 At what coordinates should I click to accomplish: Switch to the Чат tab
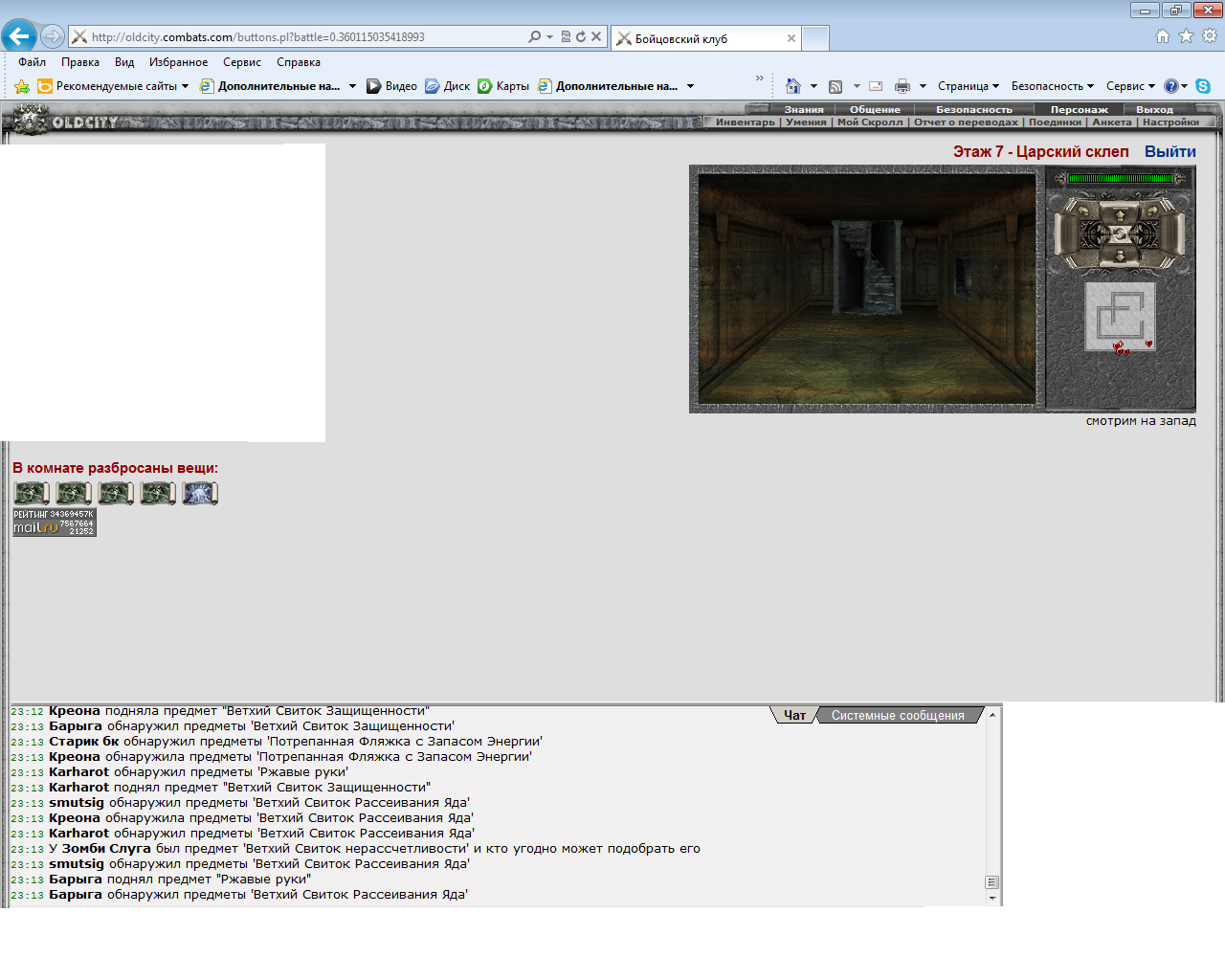click(x=794, y=715)
